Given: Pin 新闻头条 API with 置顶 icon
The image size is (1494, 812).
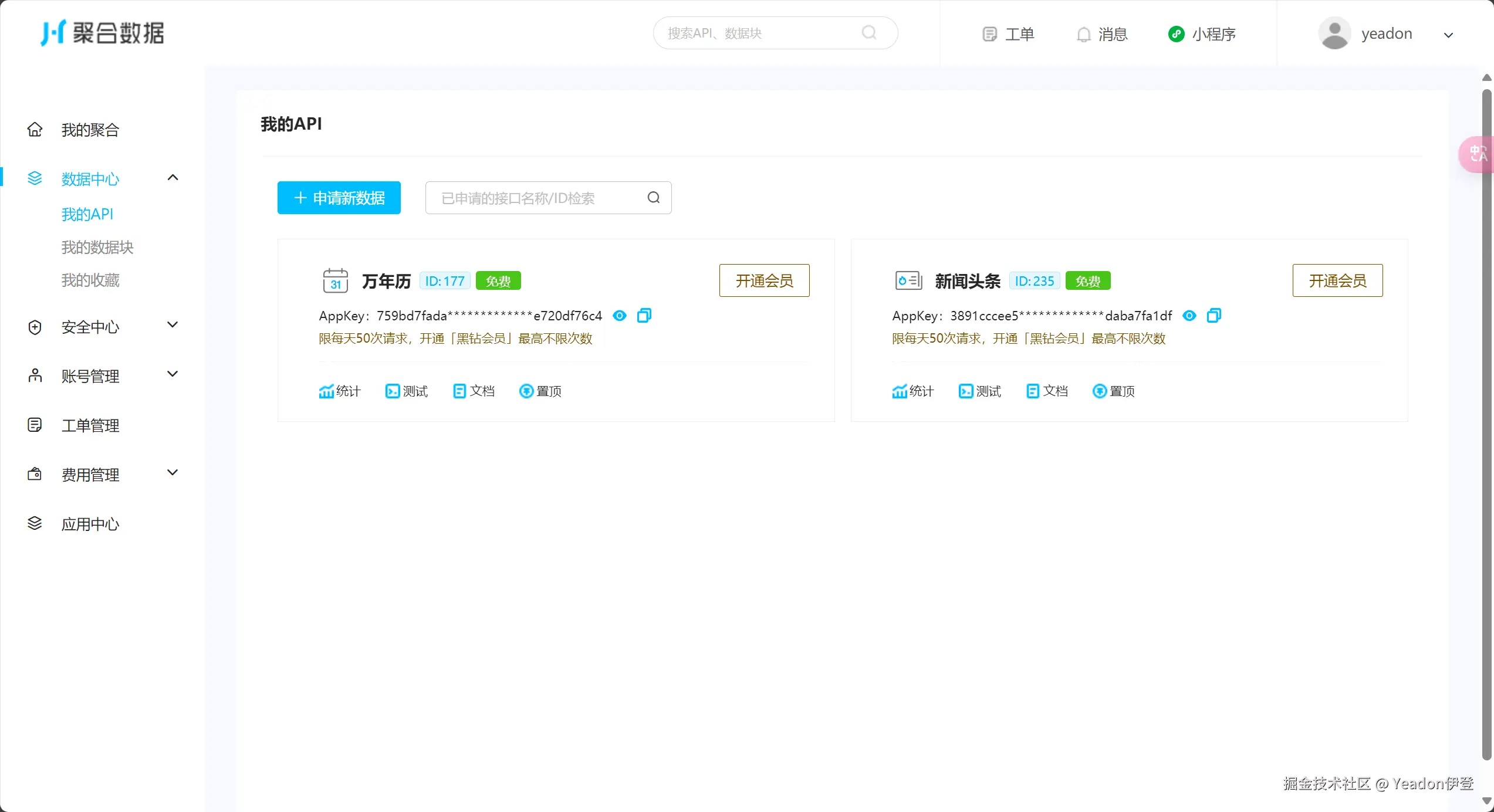Looking at the screenshot, I should [1114, 391].
